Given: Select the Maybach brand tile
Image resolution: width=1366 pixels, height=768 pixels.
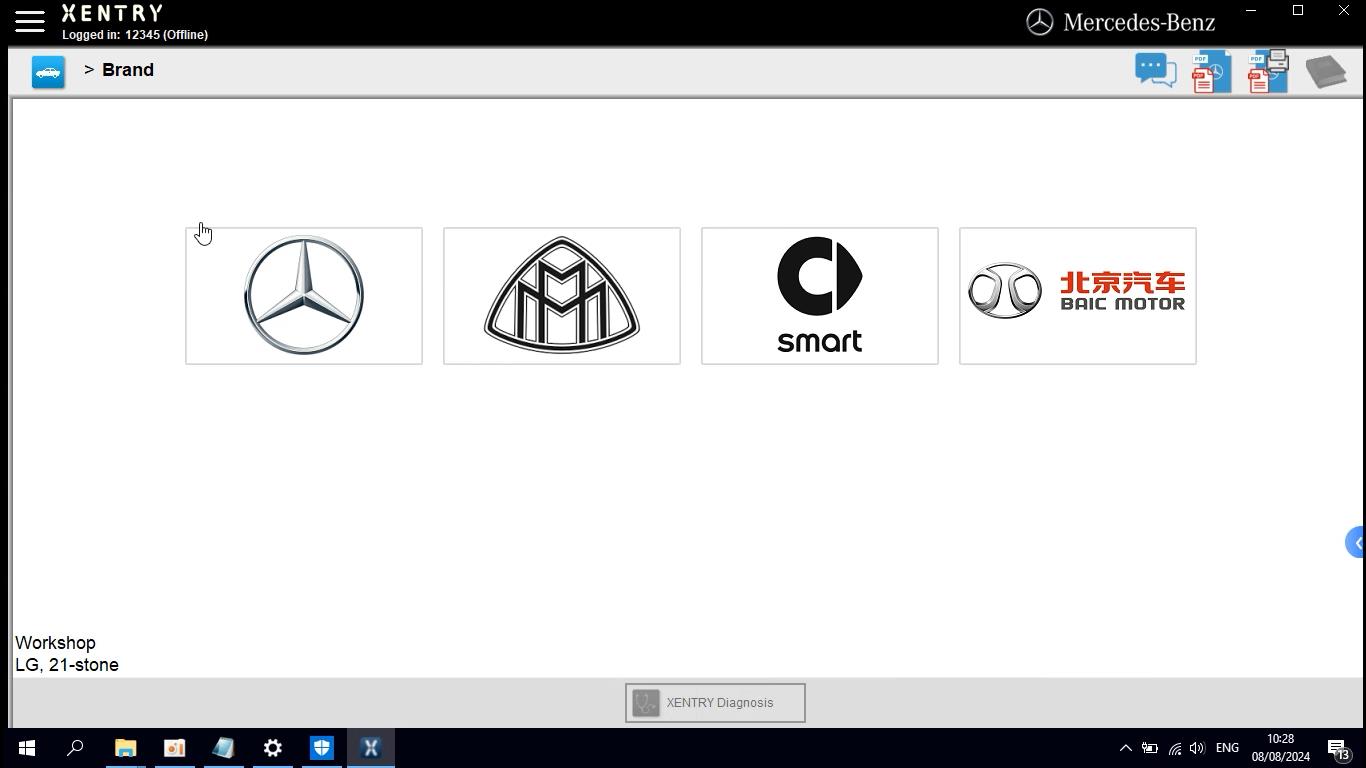Looking at the screenshot, I should 562,296.
